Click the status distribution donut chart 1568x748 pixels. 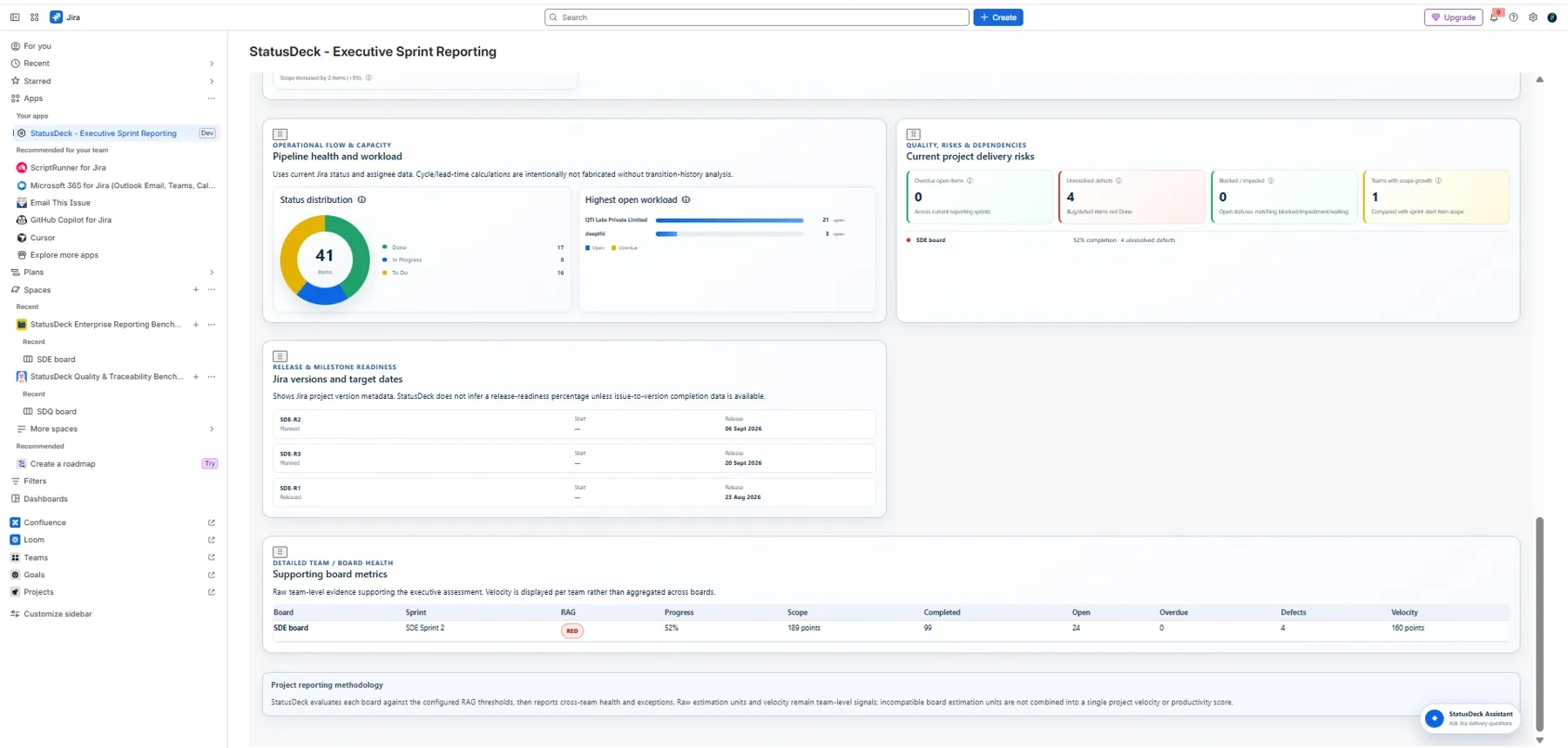click(x=325, y=259)
